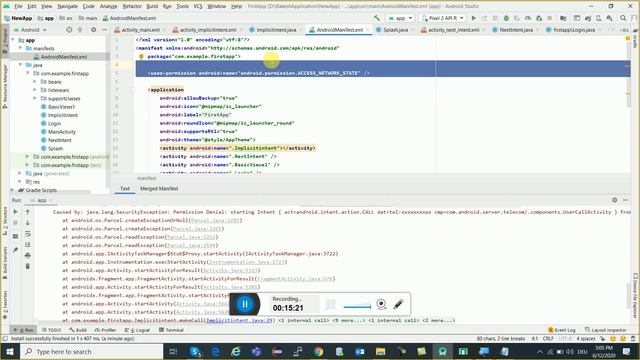
Task: Expand the supportclasses package
Action: coord(35,98)
